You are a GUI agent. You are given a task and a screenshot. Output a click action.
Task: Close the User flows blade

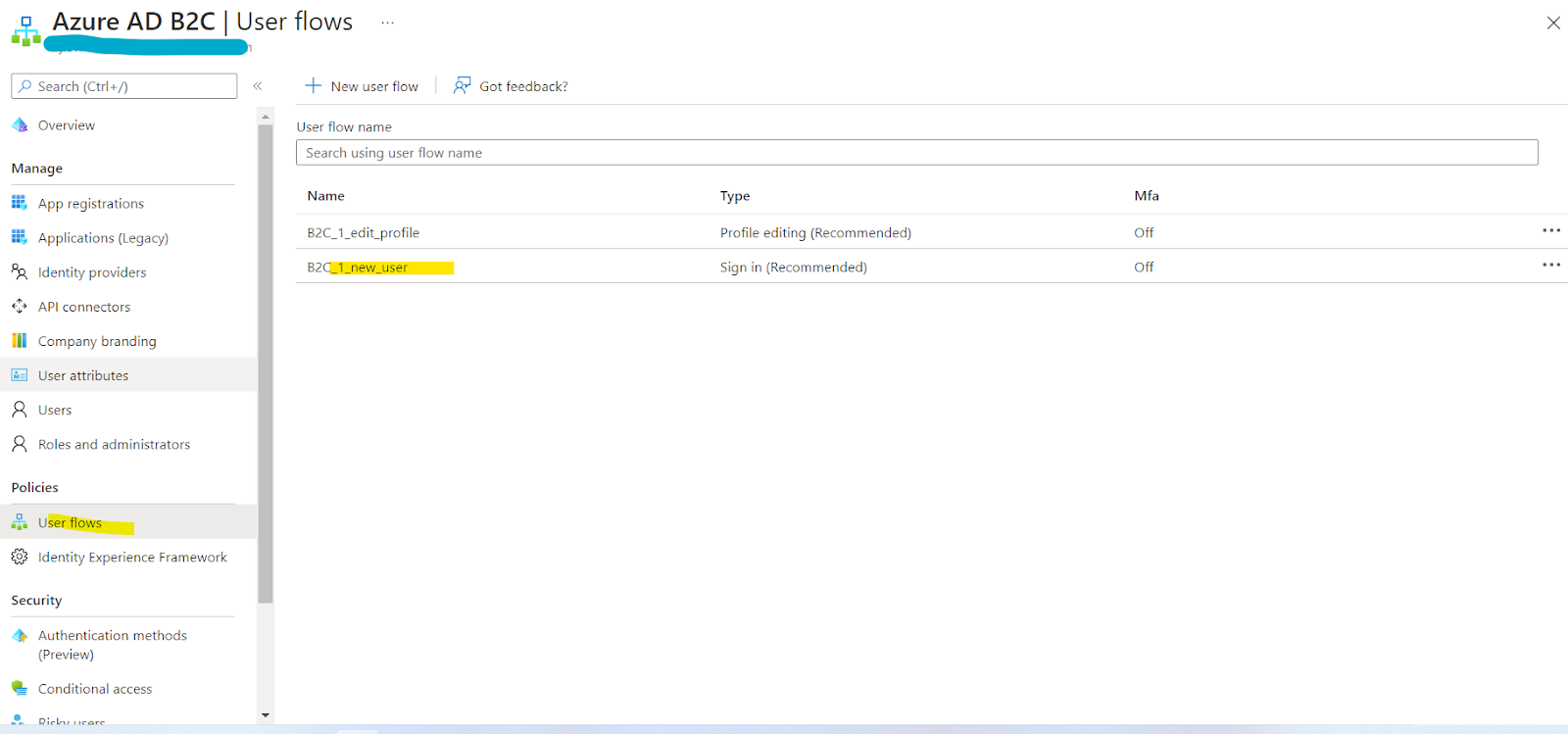pyautogui.click(x=1553, y=23)
